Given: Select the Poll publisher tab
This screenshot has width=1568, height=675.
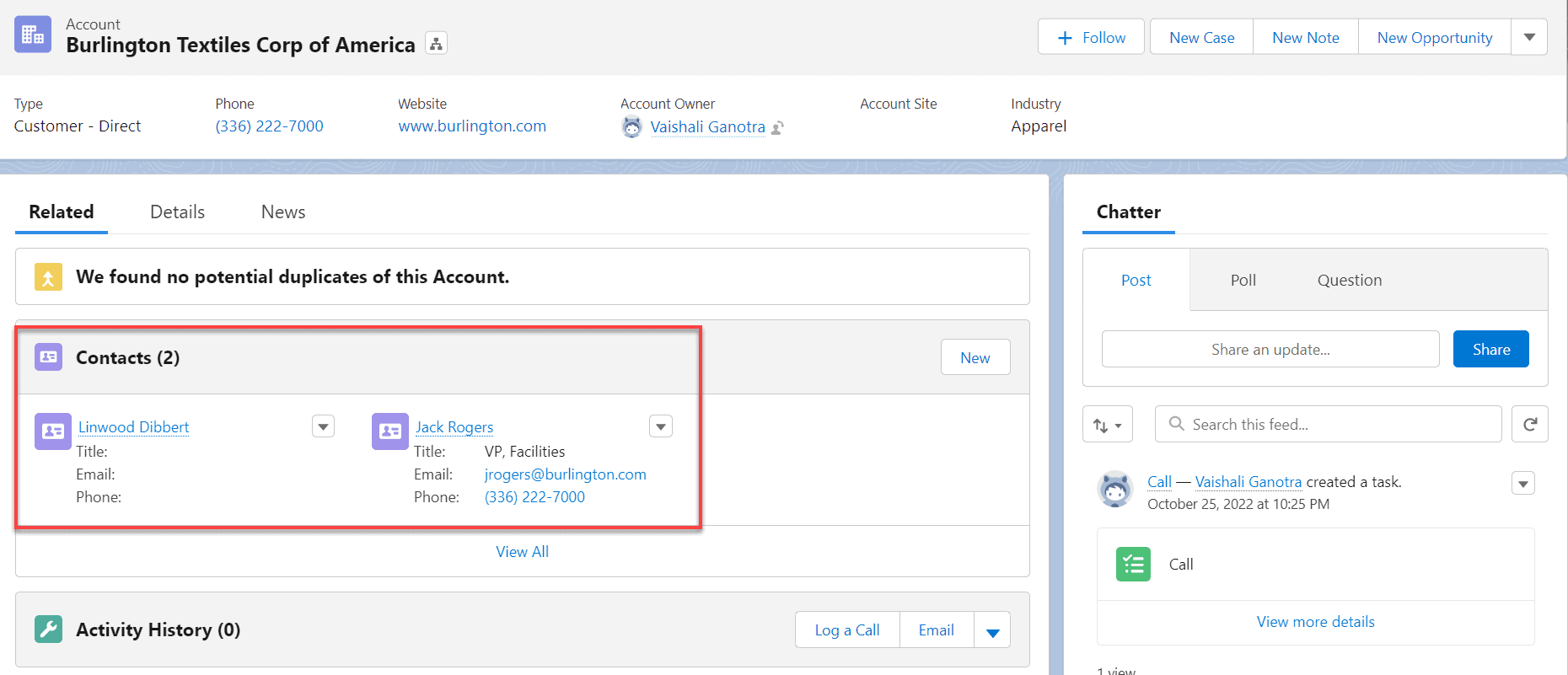Looking at the screenshot, I should coord(1243,281).
